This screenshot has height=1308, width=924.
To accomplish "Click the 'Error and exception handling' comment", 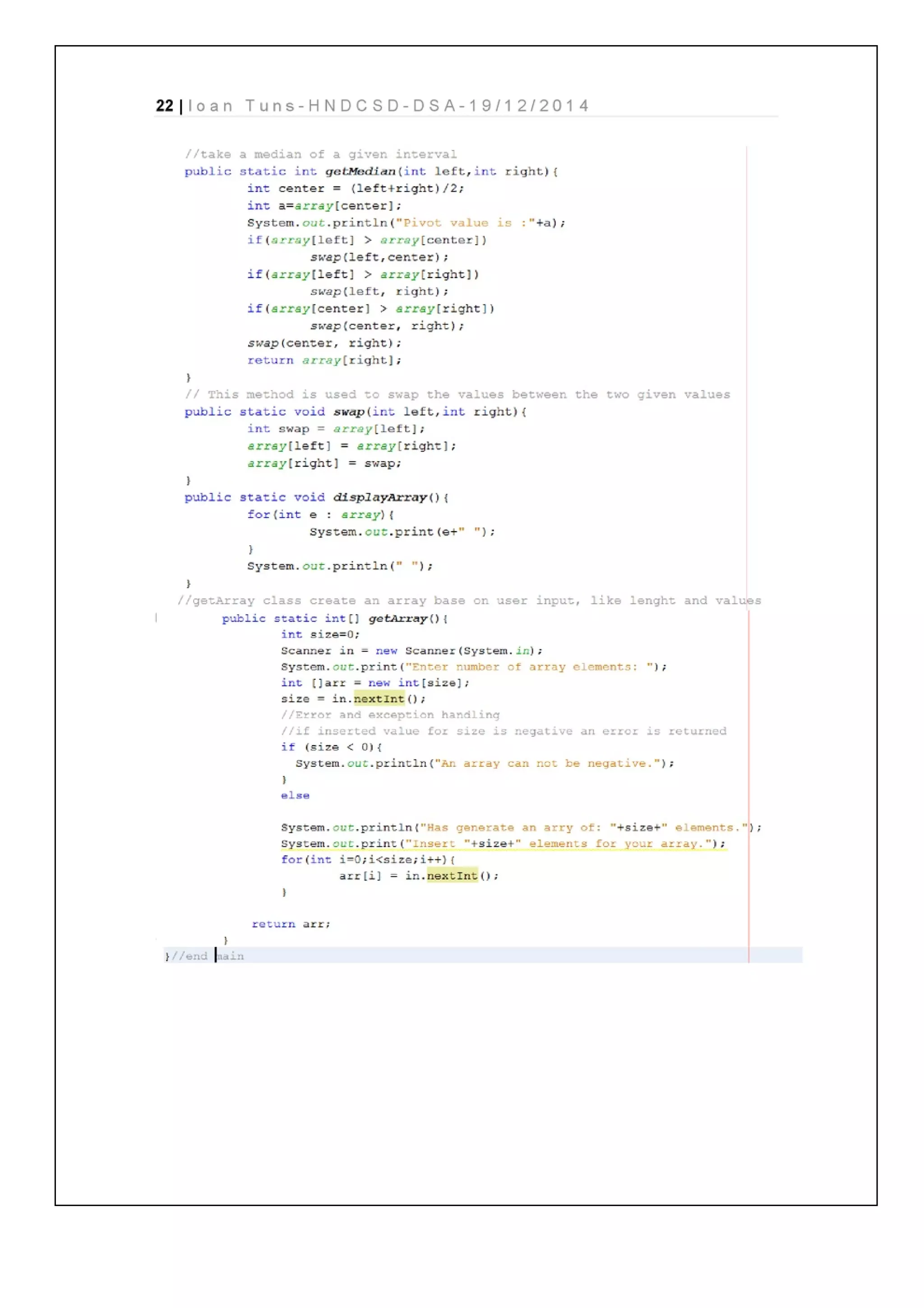I will pos(390,714).
